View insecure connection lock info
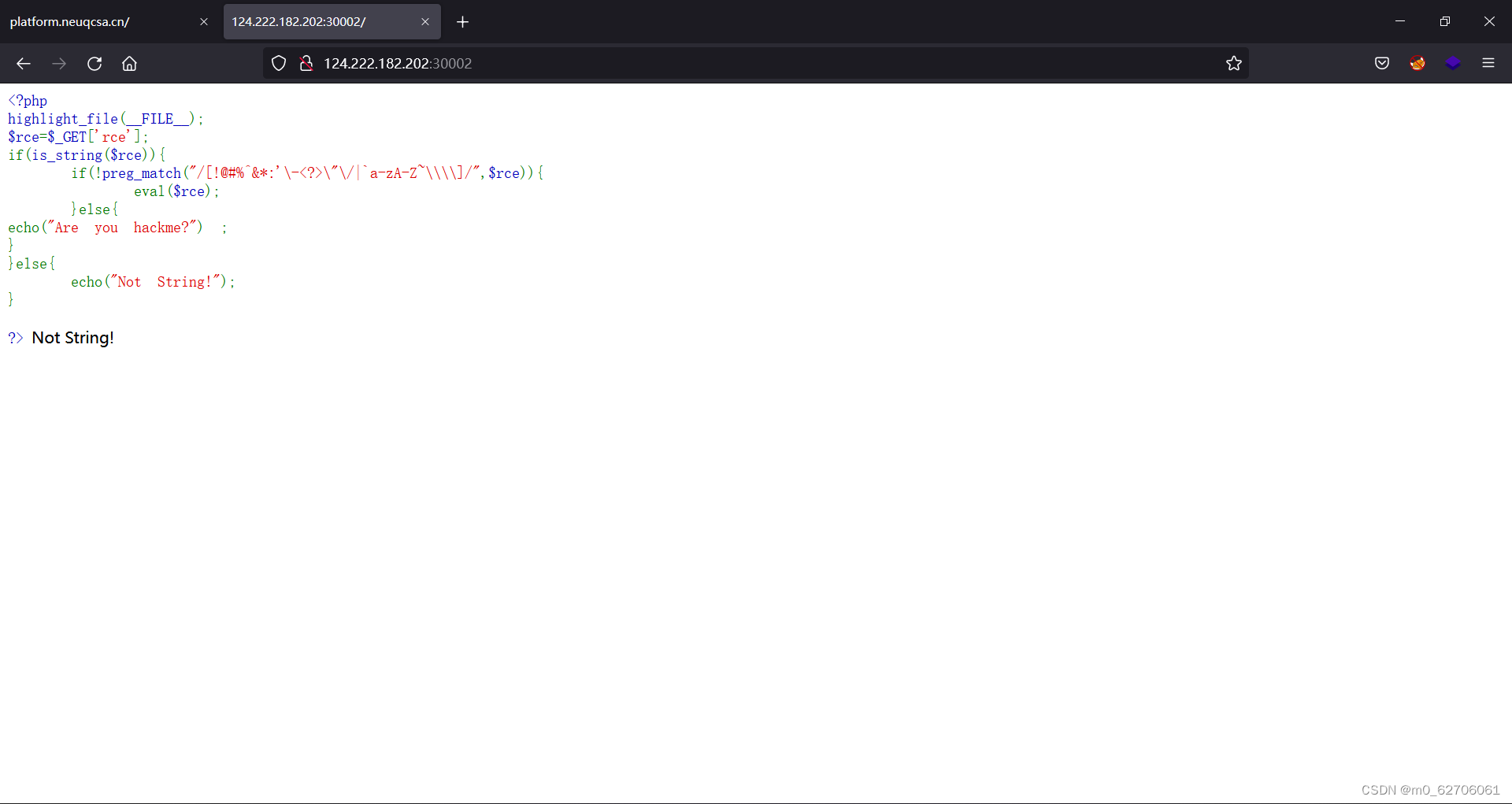Screen dimensions: 1512x804 click(306, 64)
